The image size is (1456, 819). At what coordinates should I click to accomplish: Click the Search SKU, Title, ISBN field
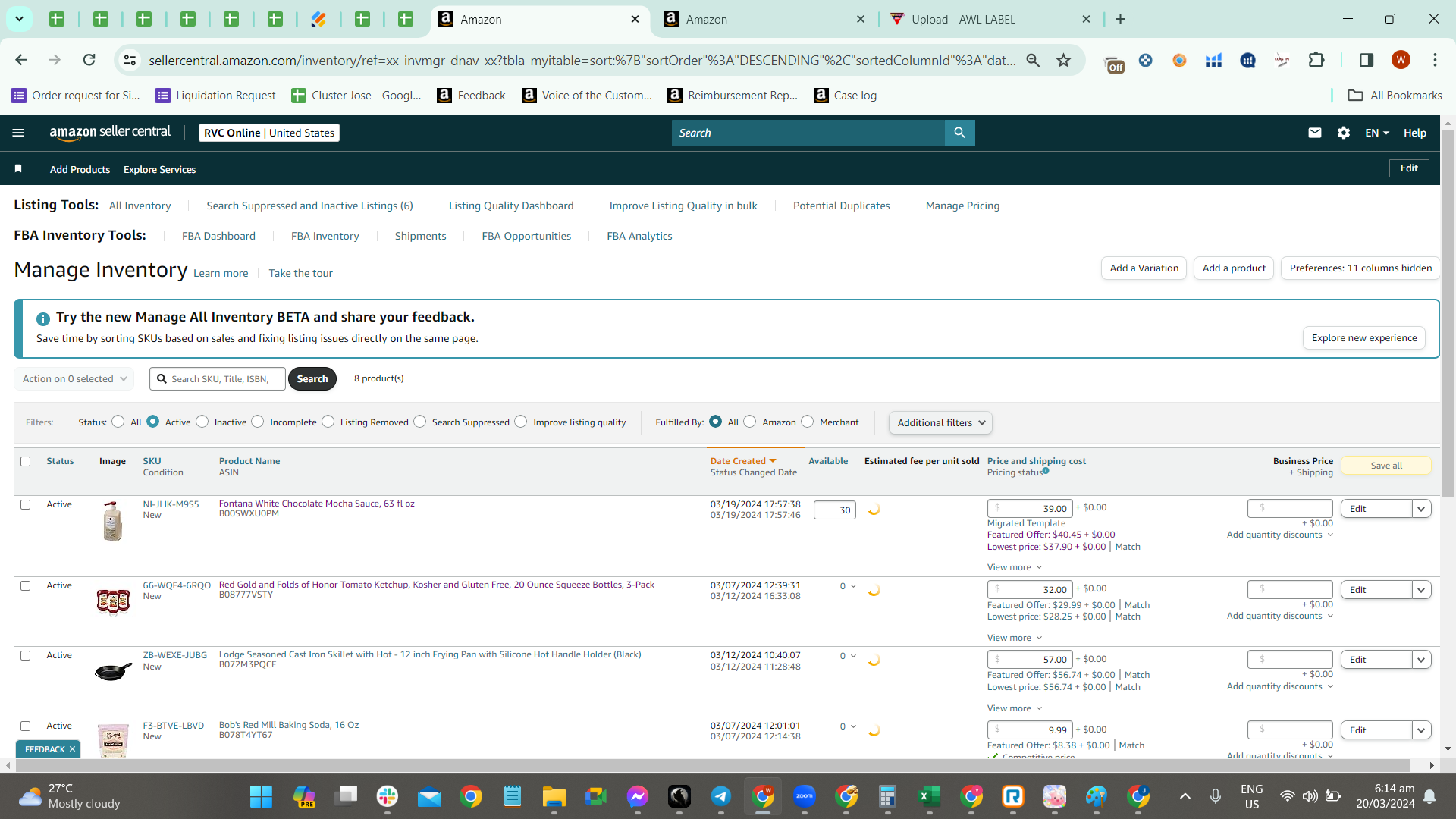point(218,378)
